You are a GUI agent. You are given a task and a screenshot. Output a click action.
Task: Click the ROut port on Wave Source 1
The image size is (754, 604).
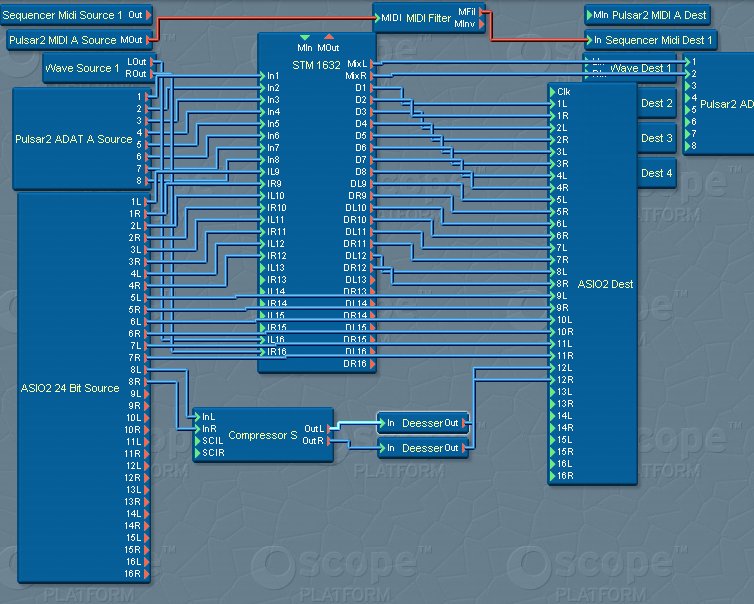[152, 74]
